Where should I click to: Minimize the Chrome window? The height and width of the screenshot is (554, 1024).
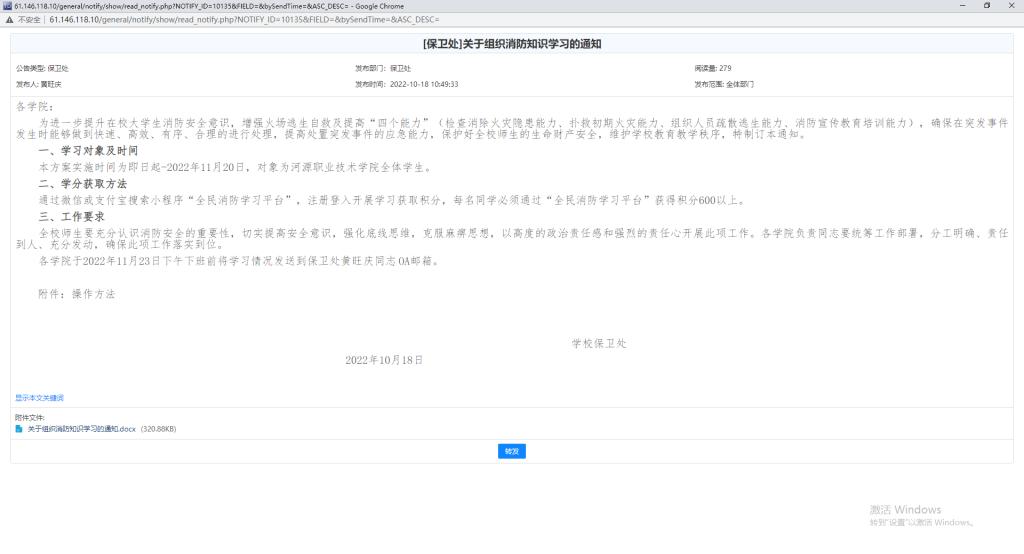tap(959, 6)
